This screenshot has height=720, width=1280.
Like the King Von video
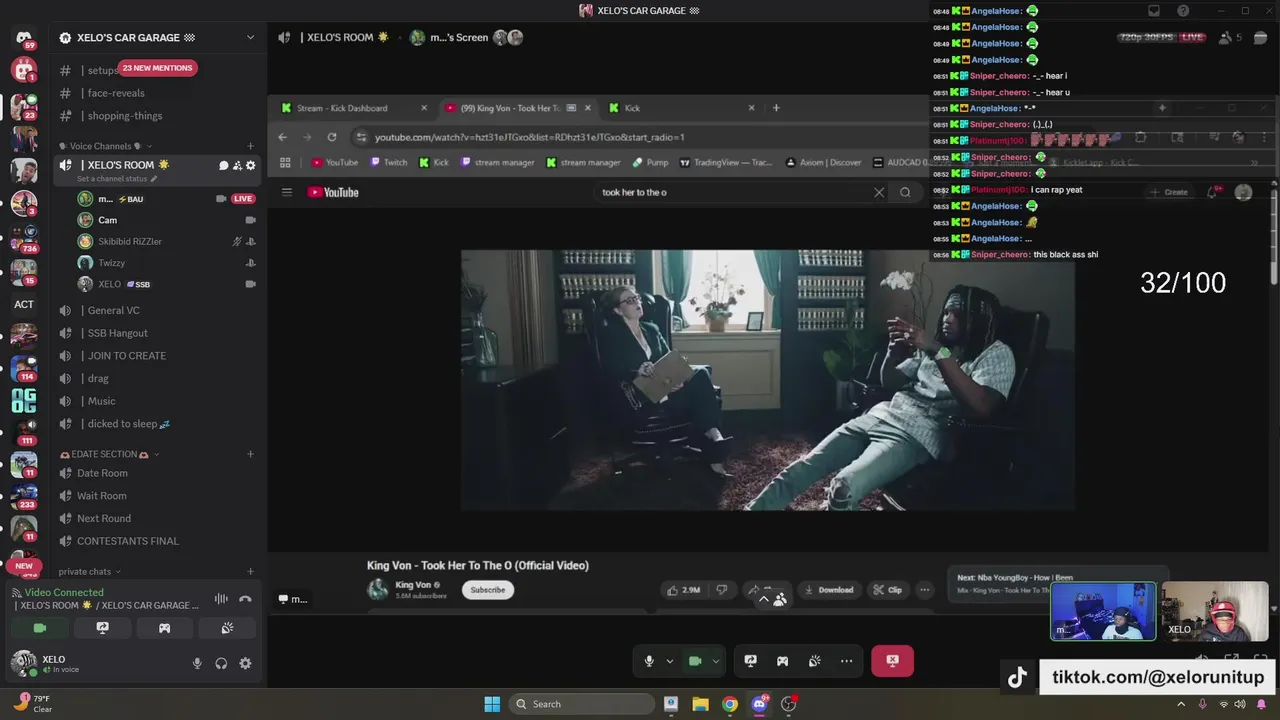click(684, 590)
